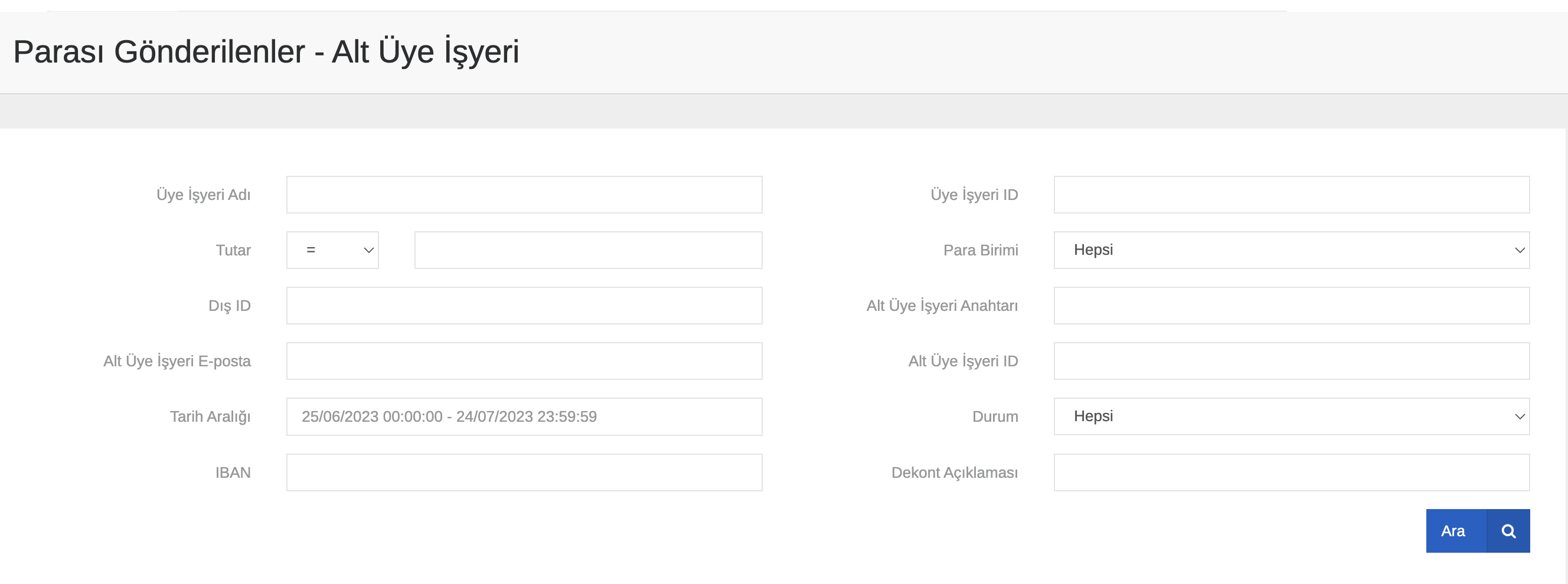Open the Tutar comparison operator dropdown
The image size is (1568, 584).
(x=332, y=250)
